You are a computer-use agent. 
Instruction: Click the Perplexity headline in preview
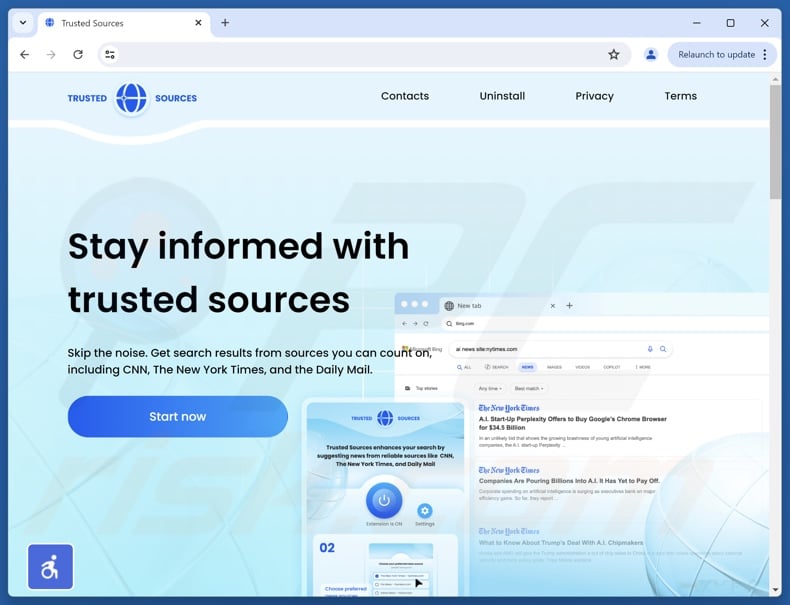tap(572, 423)
